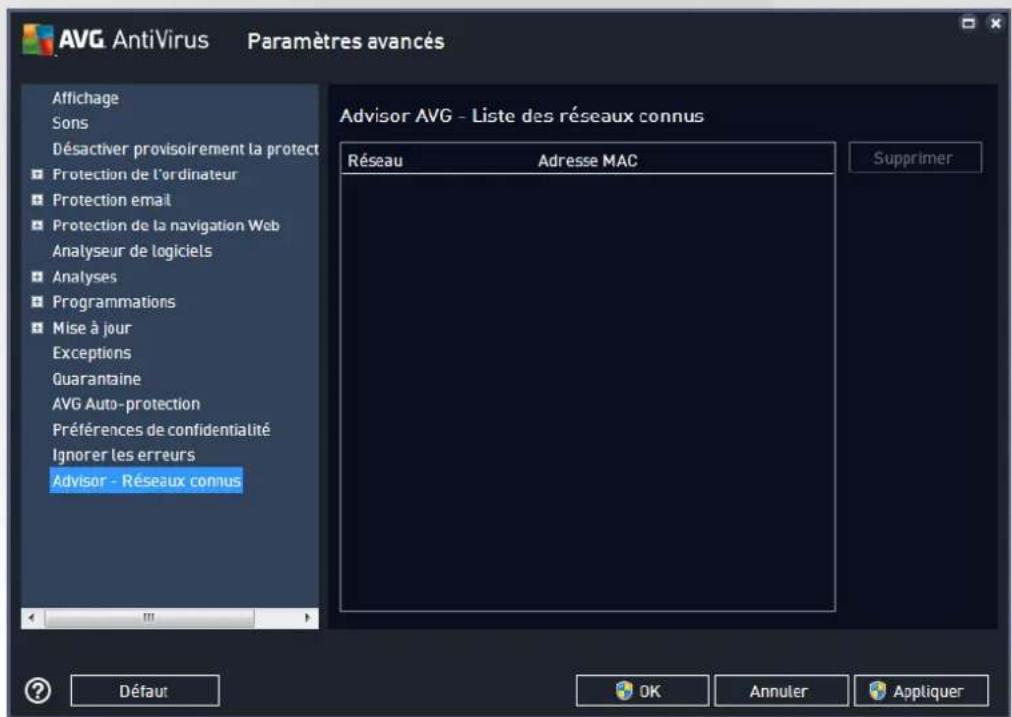
Task: Expand Protection de l'ordinateur node
Action: [37, 174]
